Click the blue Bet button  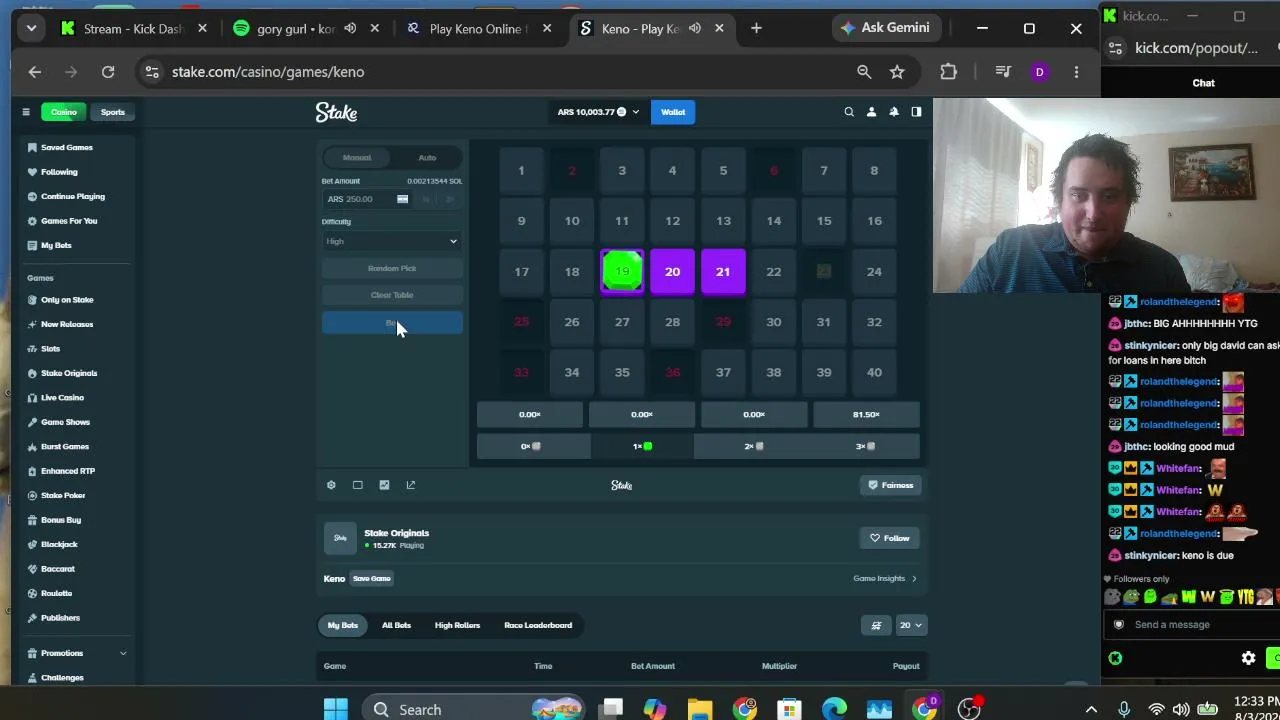pos(392,323)
